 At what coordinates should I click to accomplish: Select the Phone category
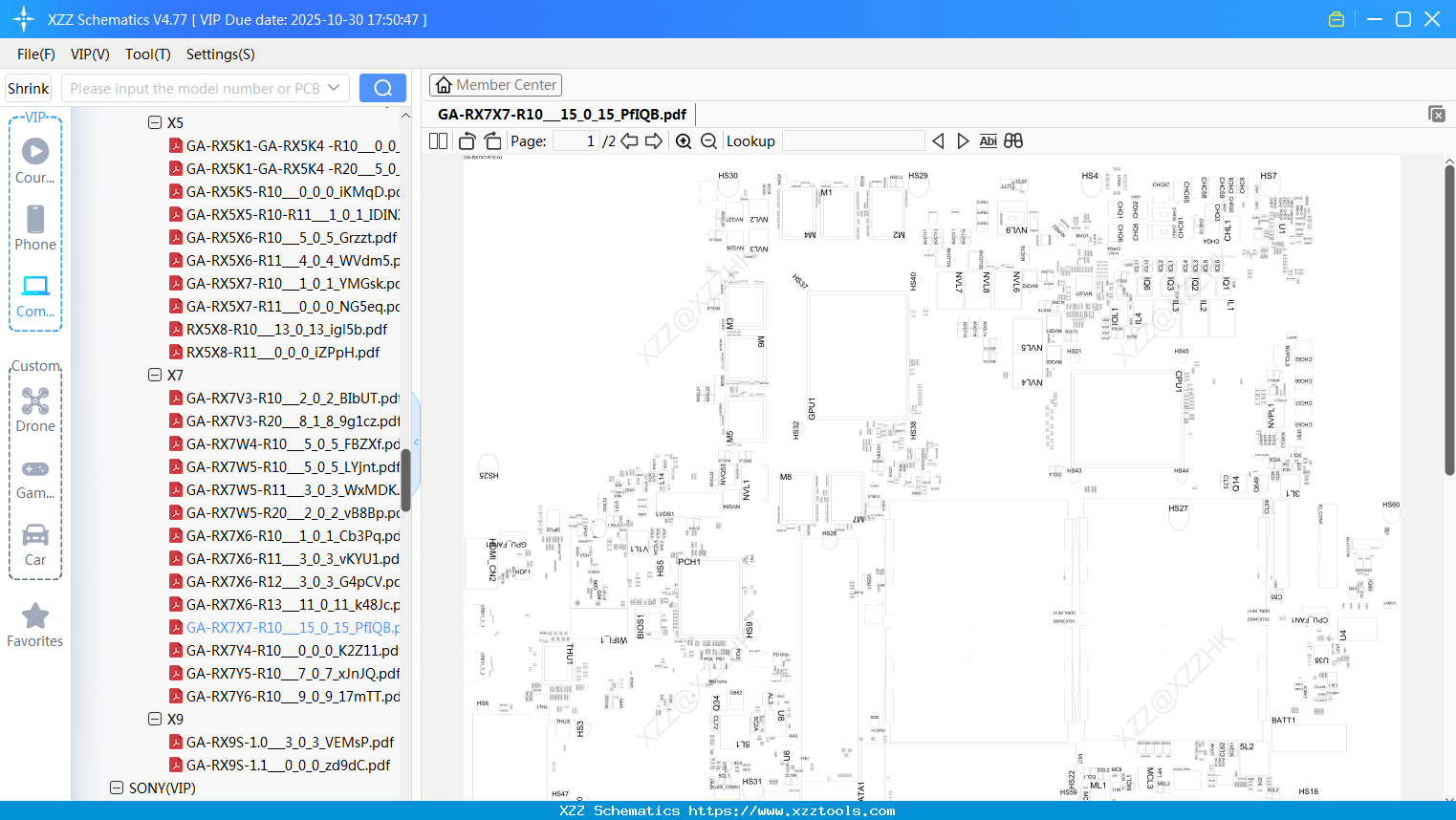[x=35, y=227]
